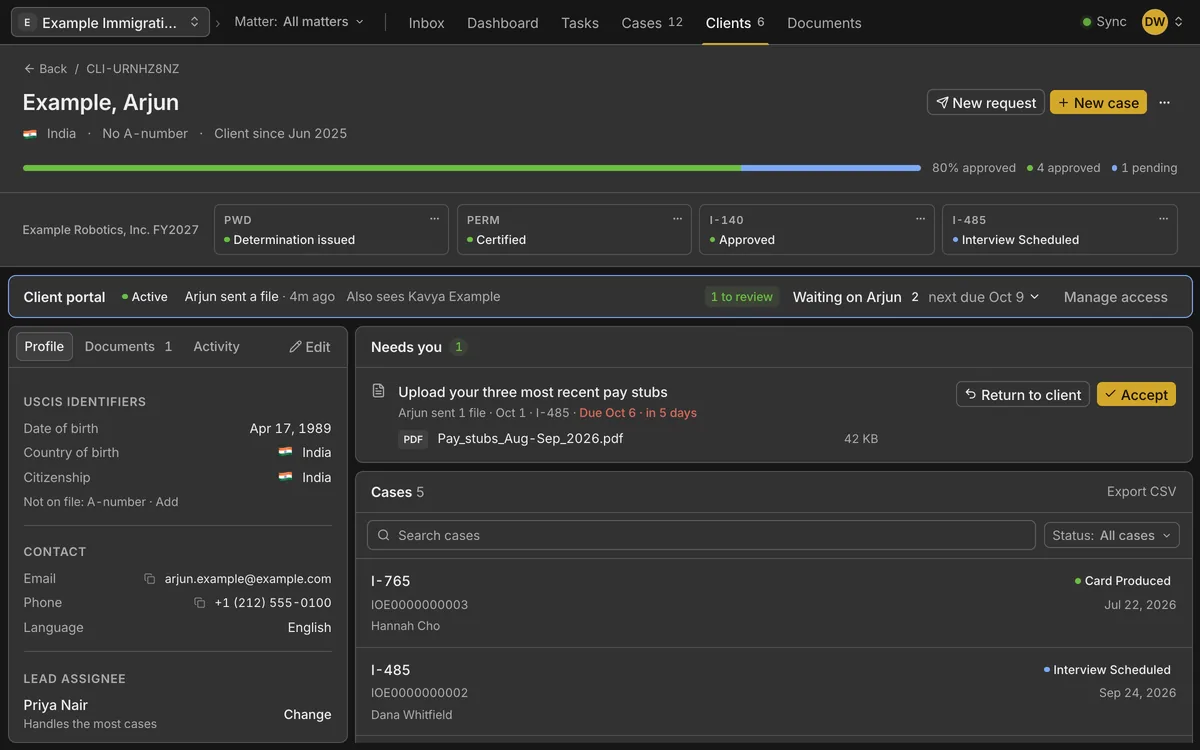Expand the organization switcher Example Immigration

point(110,22)
